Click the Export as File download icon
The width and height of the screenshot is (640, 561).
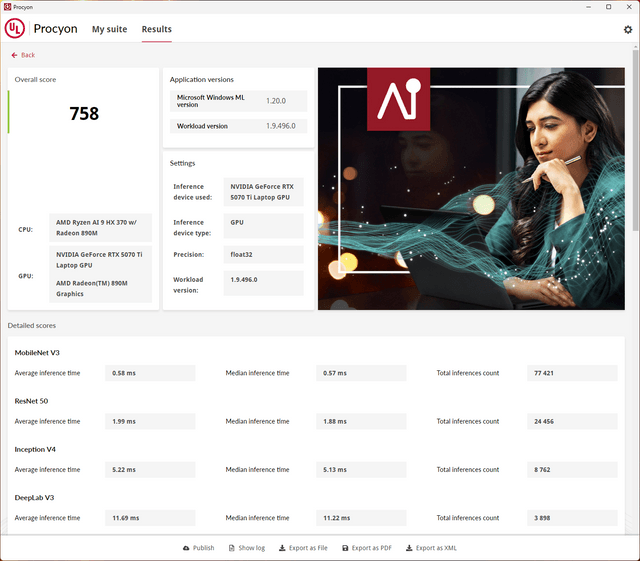(x=282, y=548)
